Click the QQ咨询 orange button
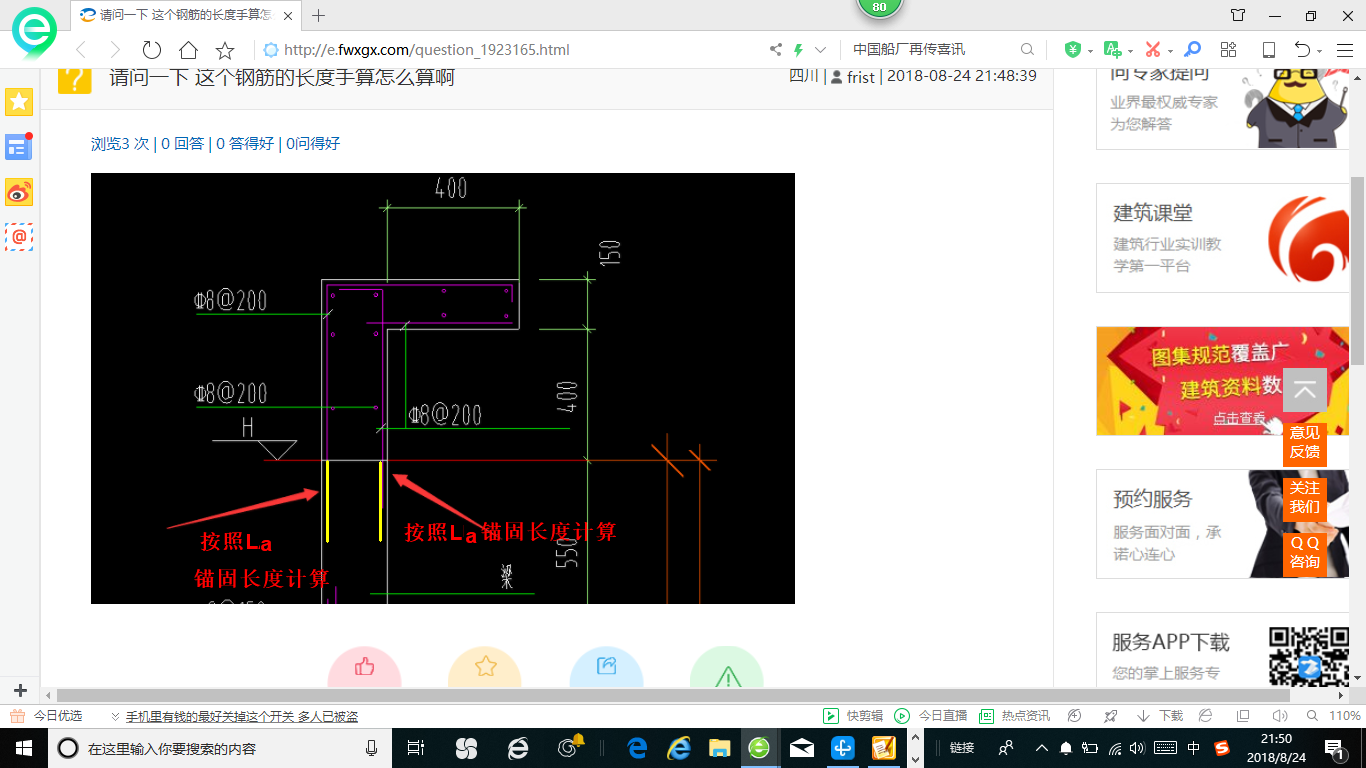The image size is (1366, 768). click(1305, 552)
